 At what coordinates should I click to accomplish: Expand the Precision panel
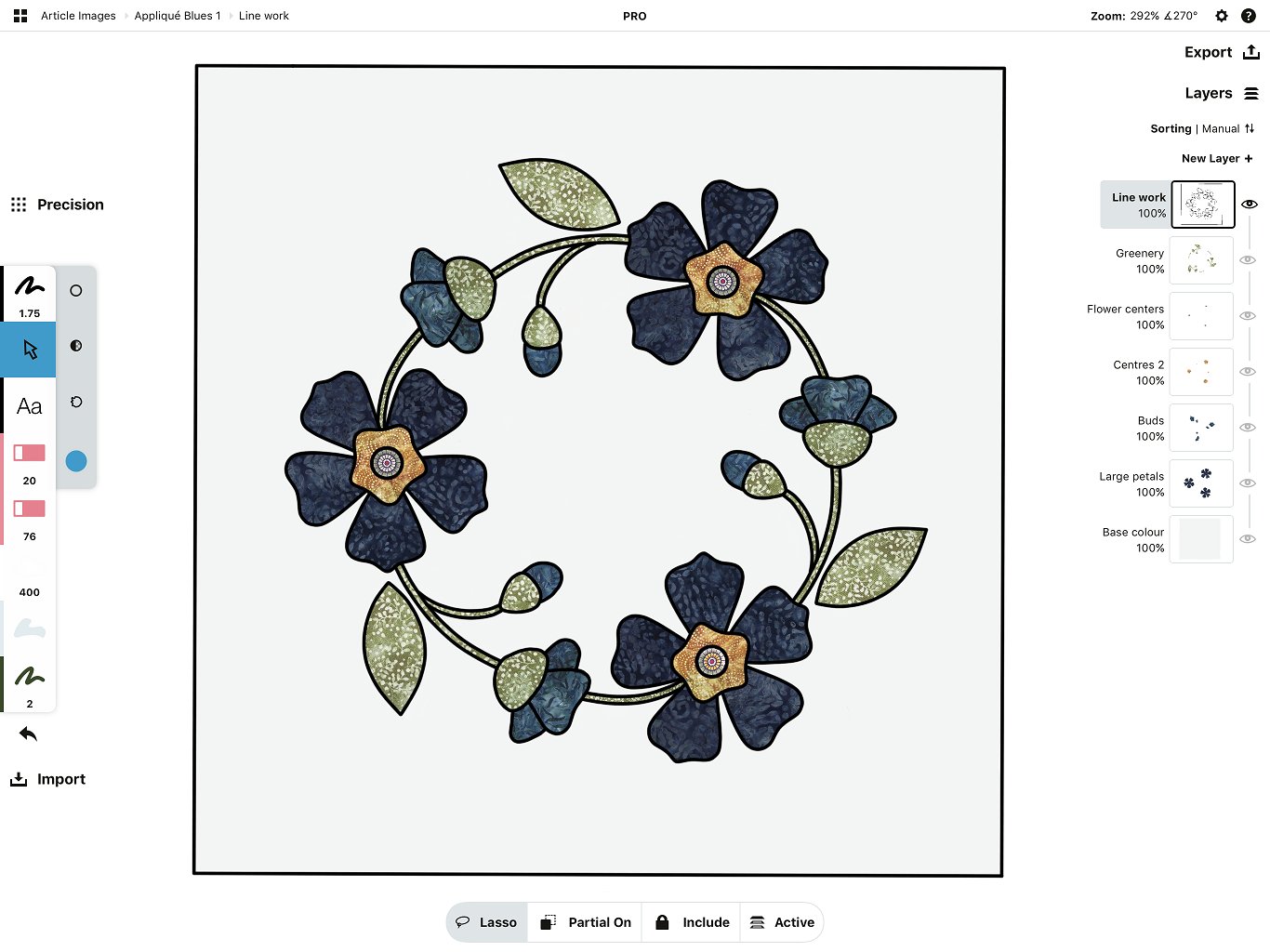57,205
